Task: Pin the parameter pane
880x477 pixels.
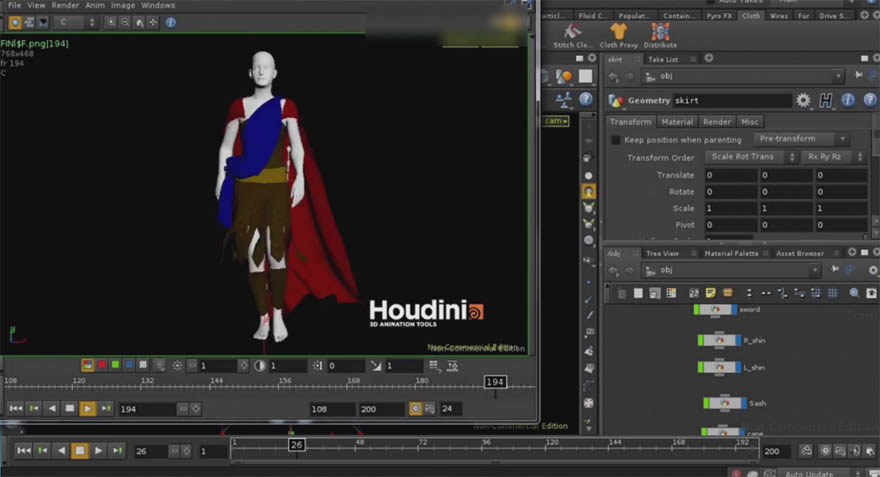Action: [858, 75]
